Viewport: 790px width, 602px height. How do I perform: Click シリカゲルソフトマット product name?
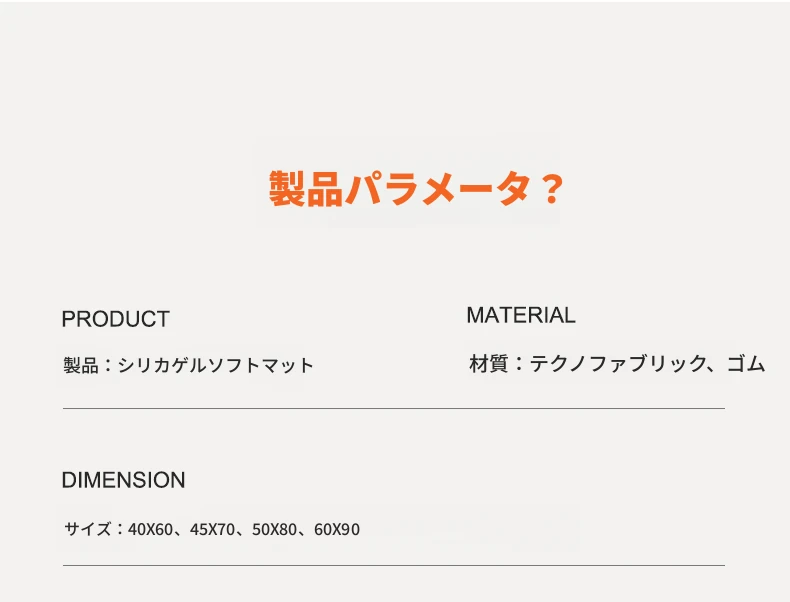[216, 365]
